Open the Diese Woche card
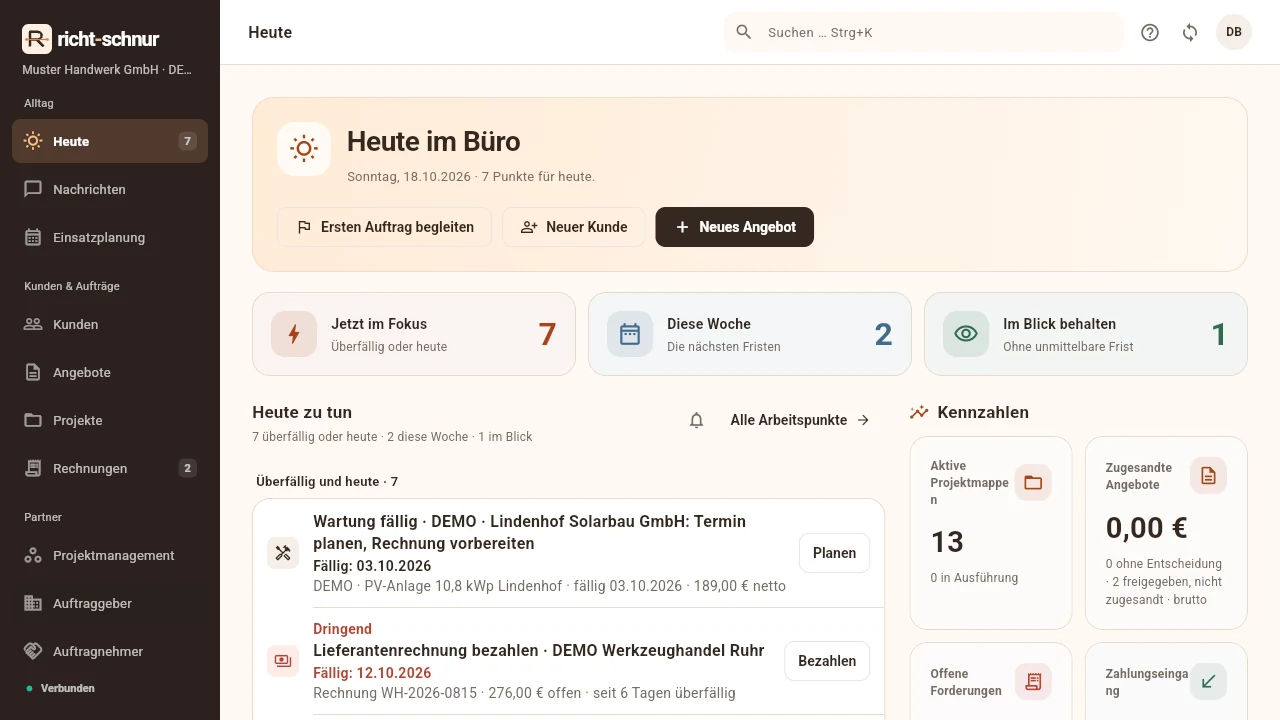The image size is (1280, 720). (x=750, y=334)
